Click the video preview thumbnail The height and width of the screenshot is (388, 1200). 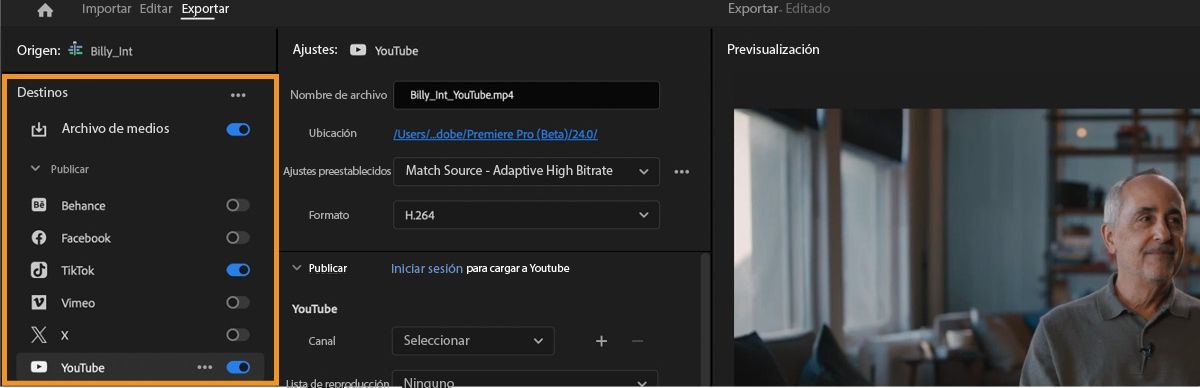coord(966,248)
